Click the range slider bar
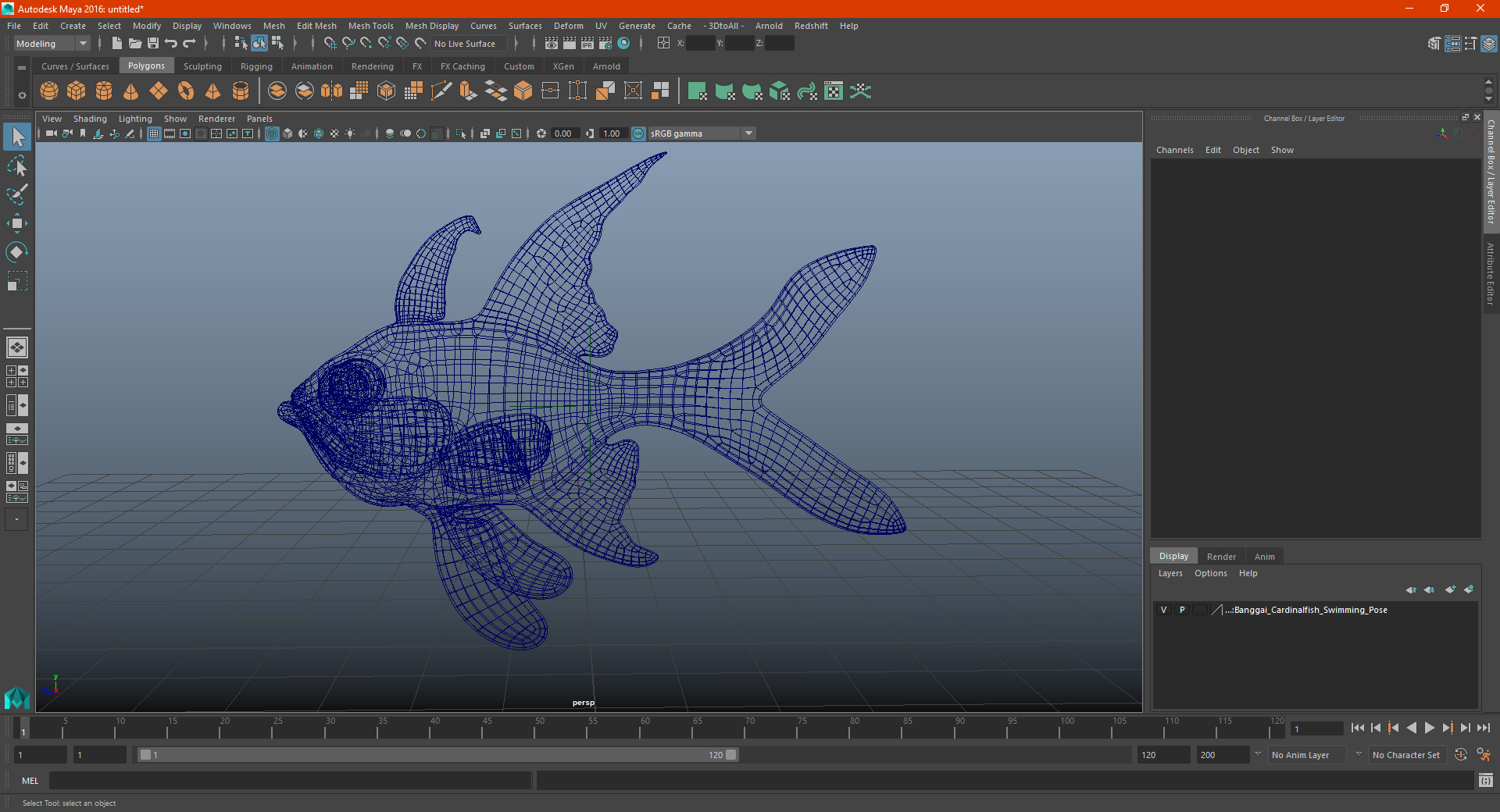The image size is (1500, 812). coord(437,755)
